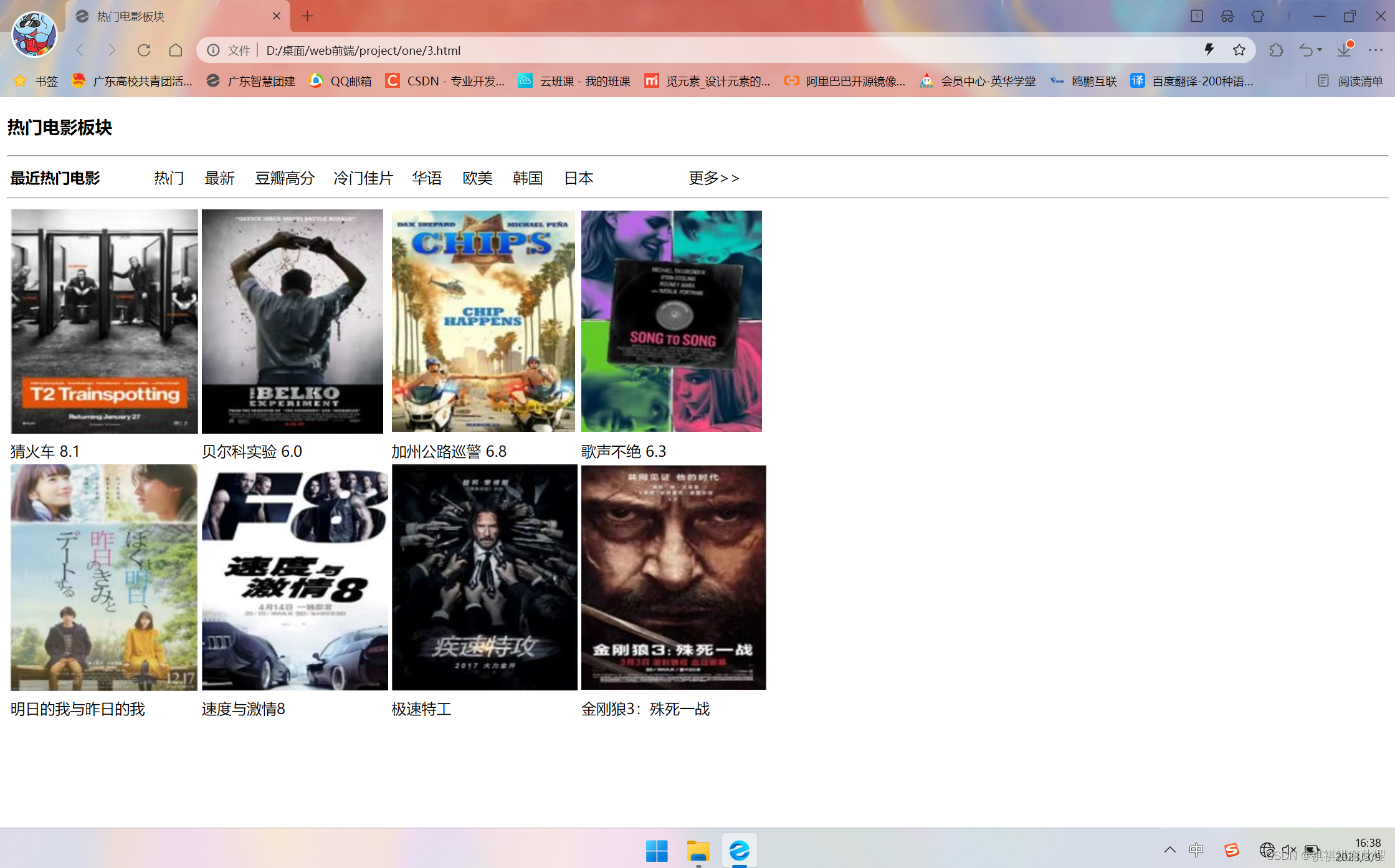Open the downloads icon
The image size is (1395, 868).
(x=1345, y=50)
